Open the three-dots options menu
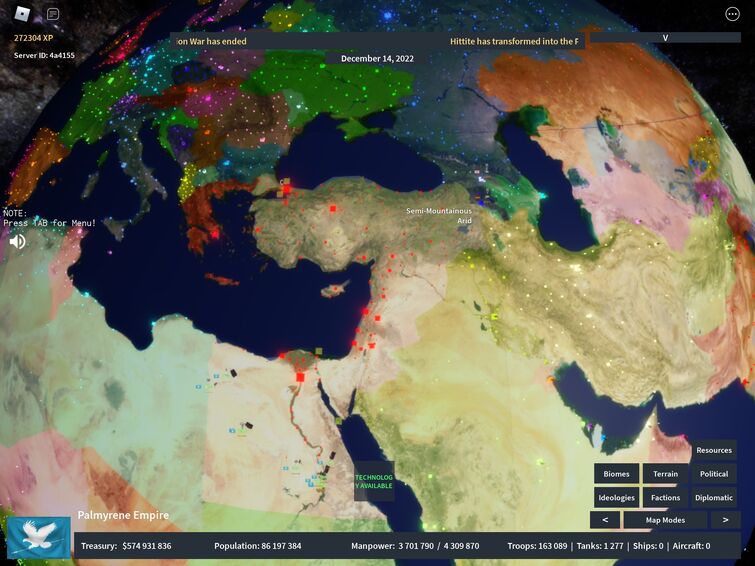This screenshot has width=755, height=566. (732, 14)
